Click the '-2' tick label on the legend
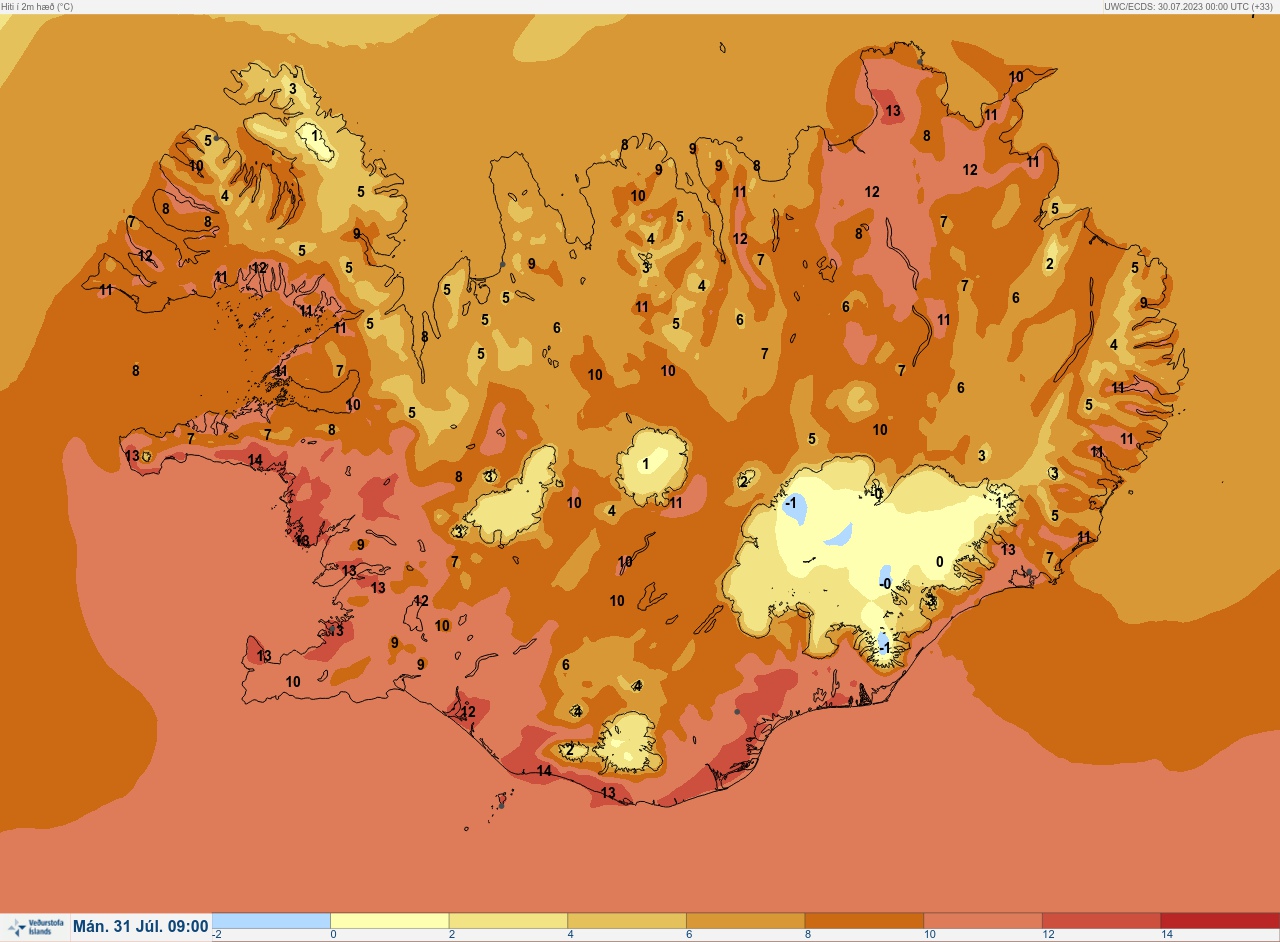Viewport: 1280px width, 942px height. (x=217, y=935)
